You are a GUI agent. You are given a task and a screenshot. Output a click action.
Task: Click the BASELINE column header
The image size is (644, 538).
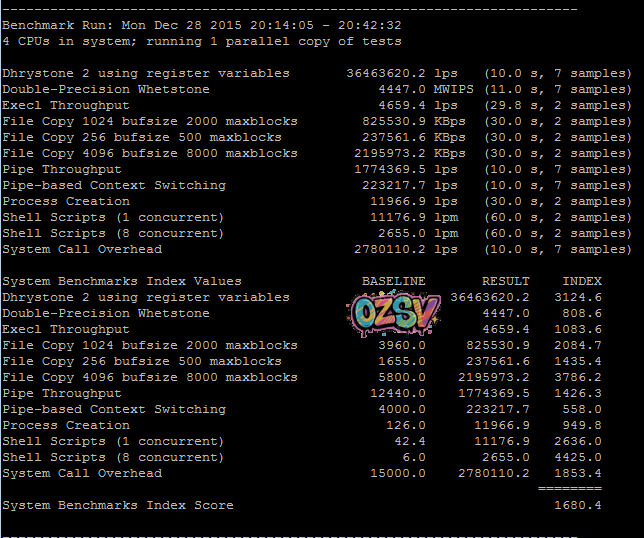394,281
